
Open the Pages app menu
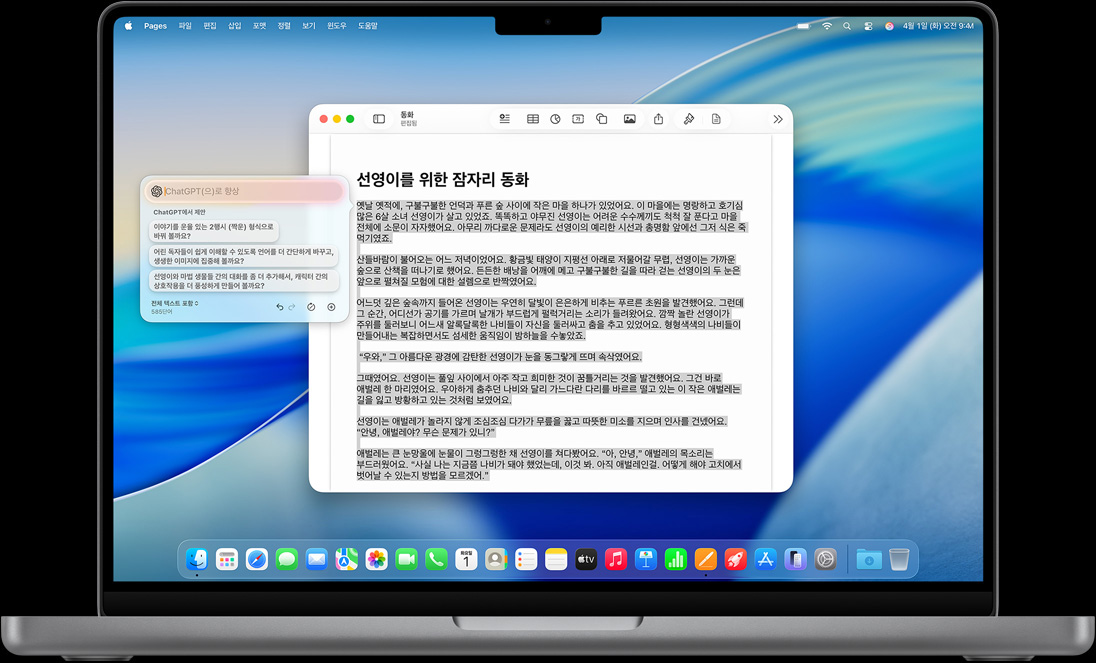pyautogui.click(x=155, y=26)
